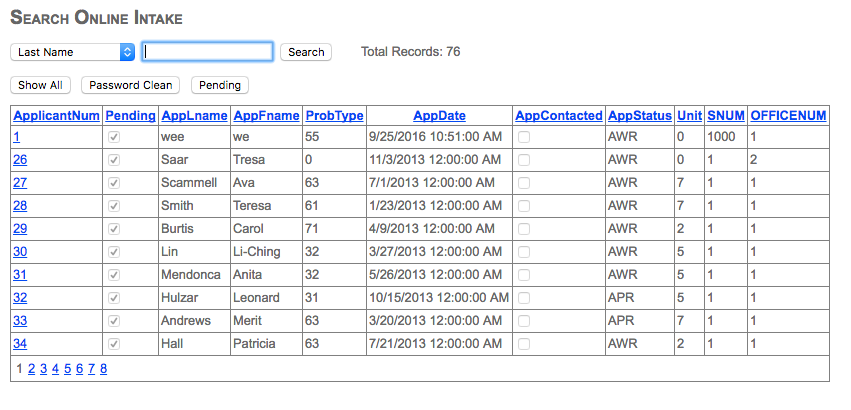The image size is (851, 410).
Task: Jump to page 8 of results
Action: click(103, 369)
